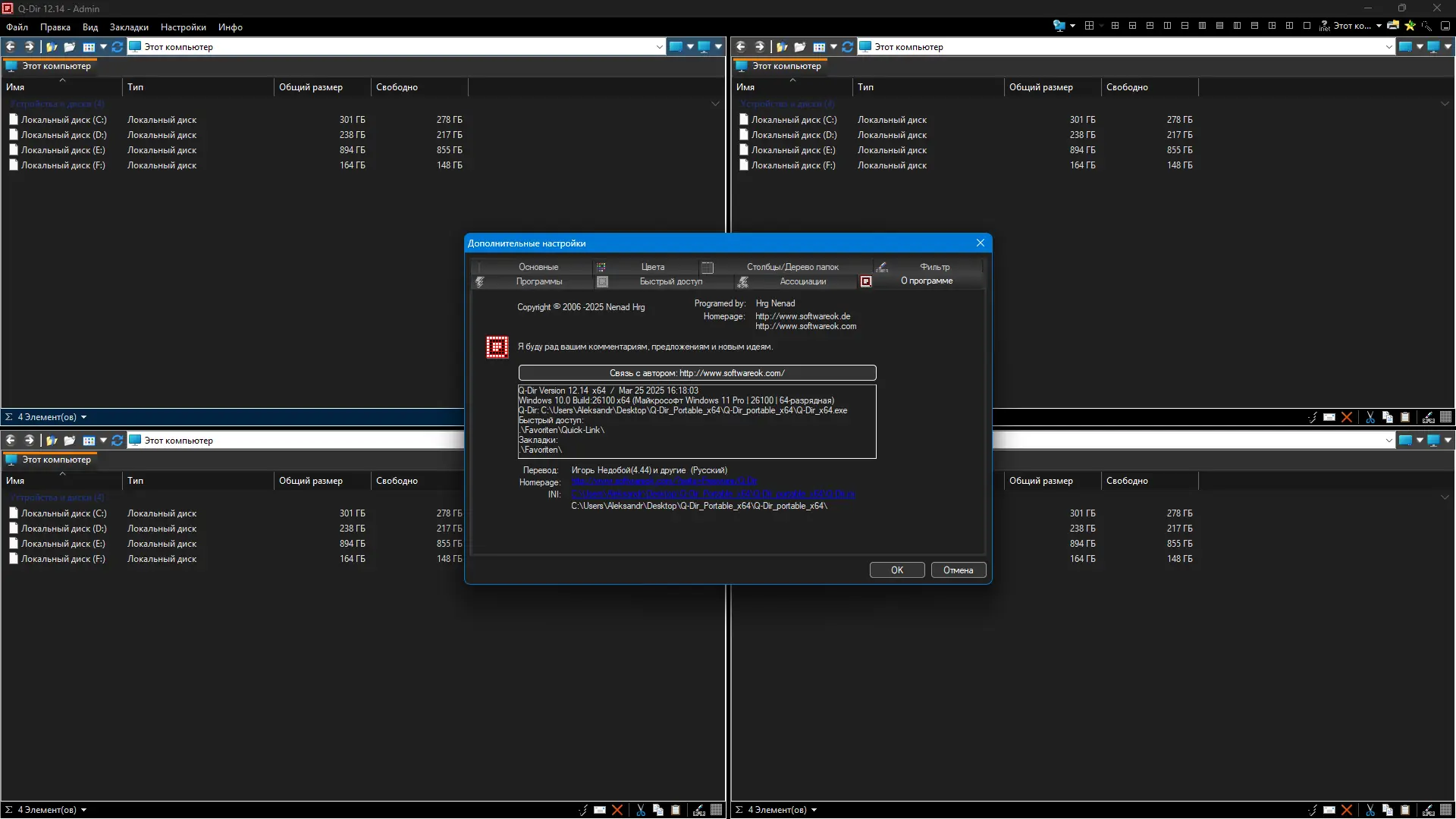The width and height of the screenshot is (1456, 819).
Task: Click the orange delete X in bottom-left pane status bar
Action: pyautogui.click(x=617, y=810)
